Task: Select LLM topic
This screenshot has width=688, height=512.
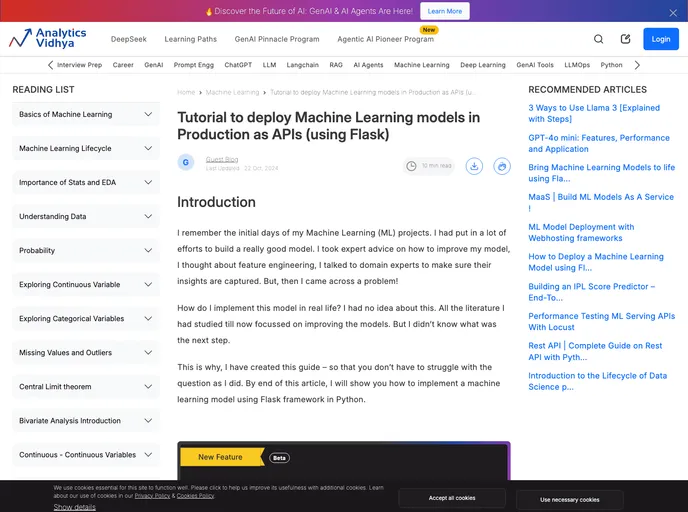Action: pyautogui.click(x=269, y=65)
